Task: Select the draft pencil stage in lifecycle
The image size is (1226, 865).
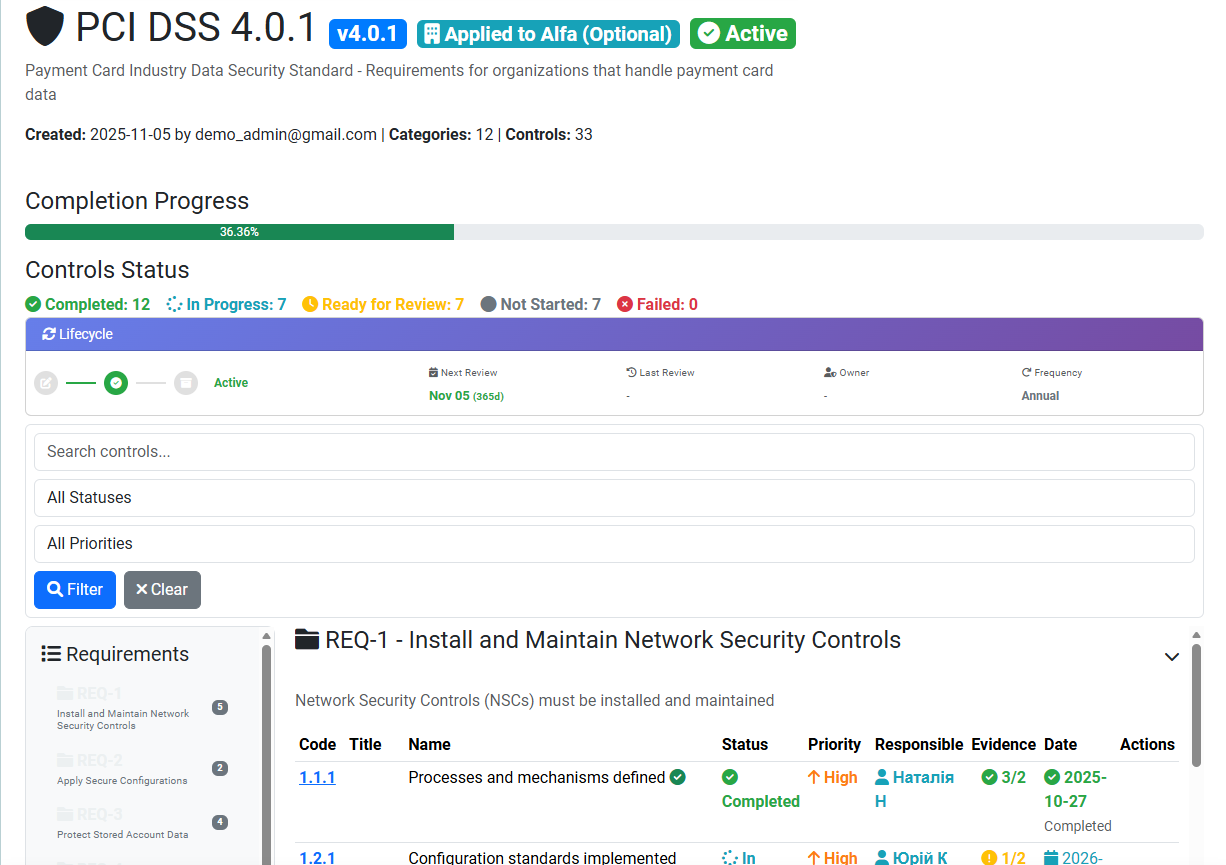Action: click(x=46, y=383)
